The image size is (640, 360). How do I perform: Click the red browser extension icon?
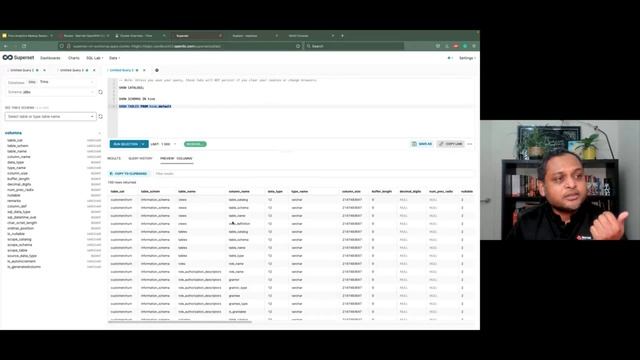[456, 46]
